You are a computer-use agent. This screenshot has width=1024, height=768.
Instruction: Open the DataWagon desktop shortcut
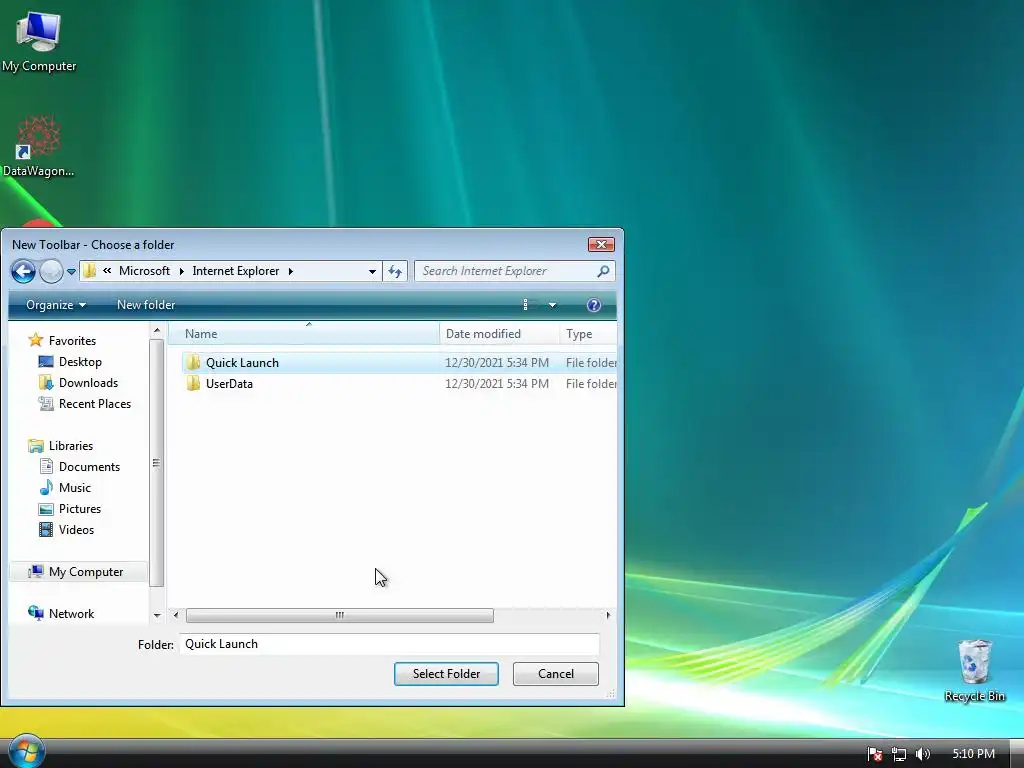tap(39, 147)
